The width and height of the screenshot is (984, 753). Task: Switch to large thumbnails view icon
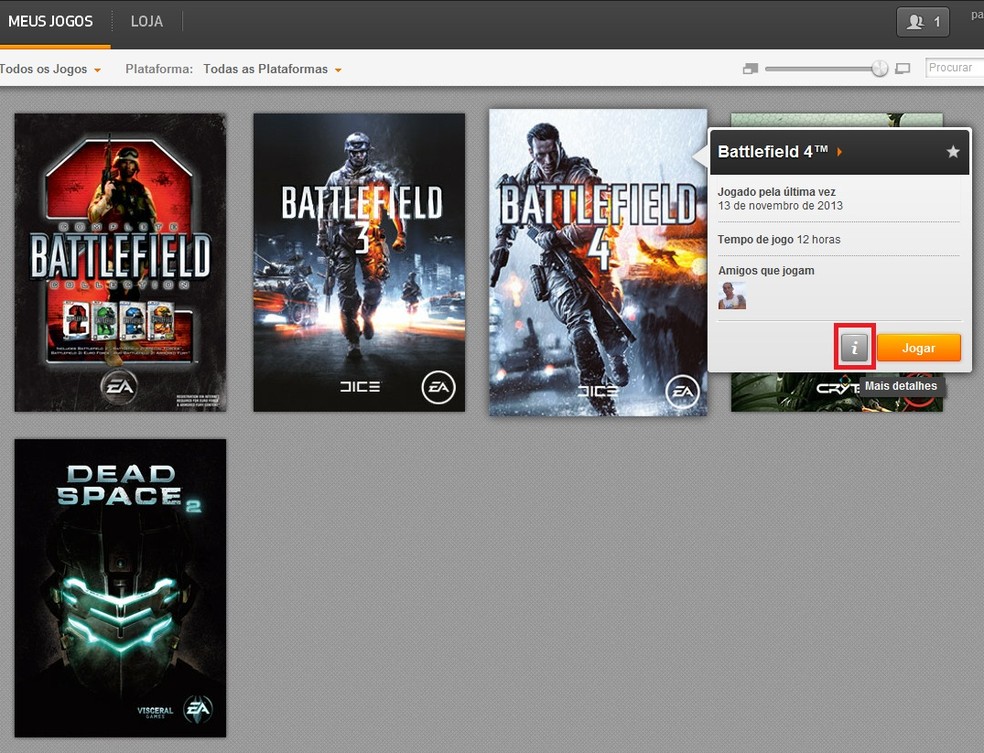point(902,68)
